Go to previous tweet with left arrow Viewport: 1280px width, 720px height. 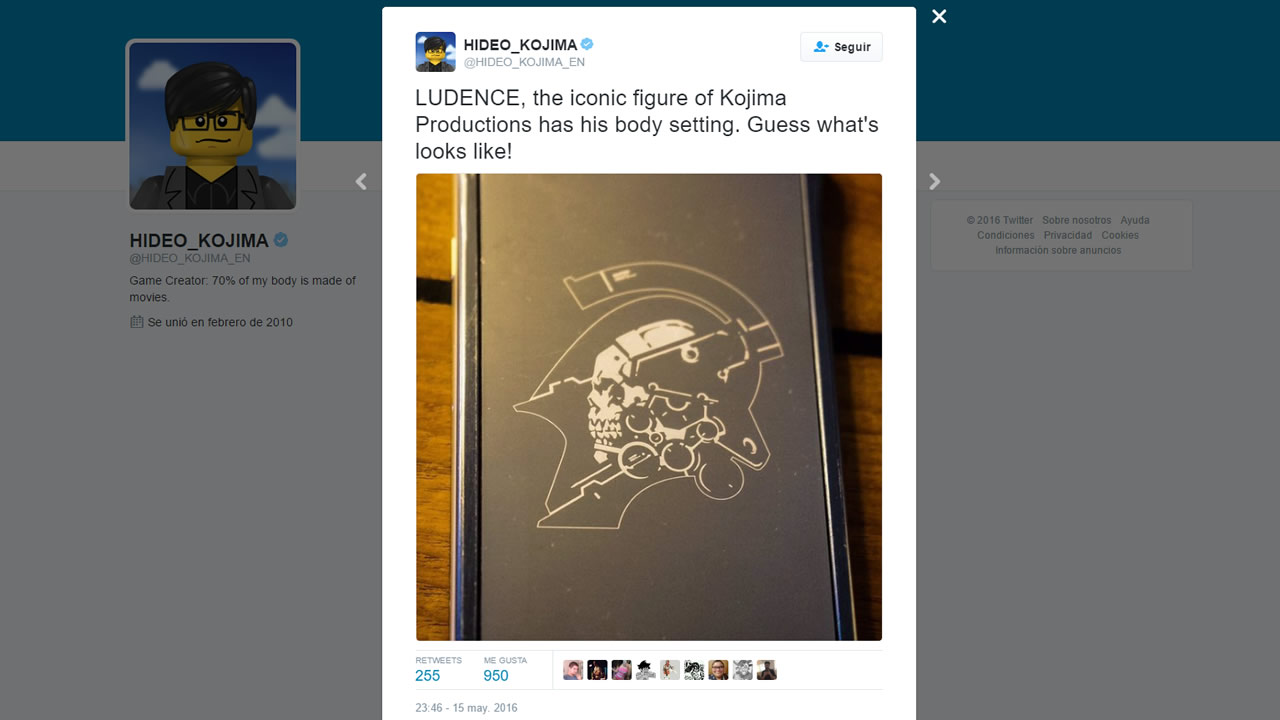[x=361, y=181]
